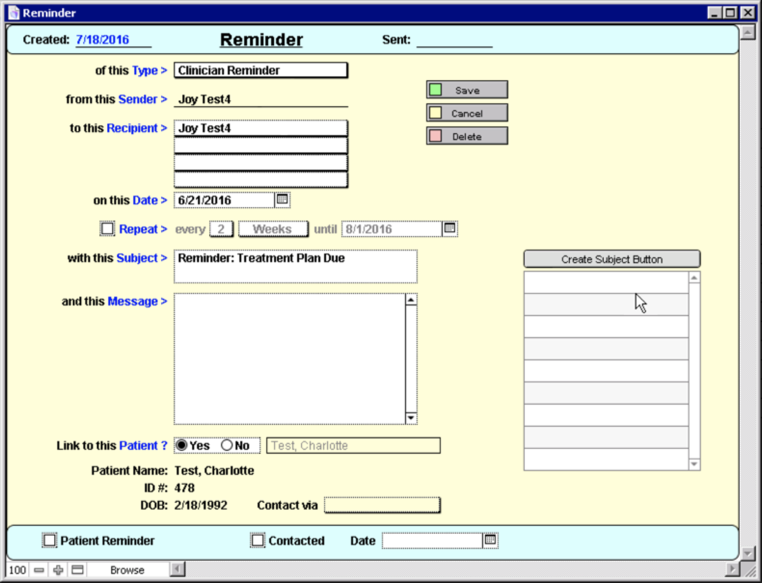Click the yellow Cancel button

[467, 113]
